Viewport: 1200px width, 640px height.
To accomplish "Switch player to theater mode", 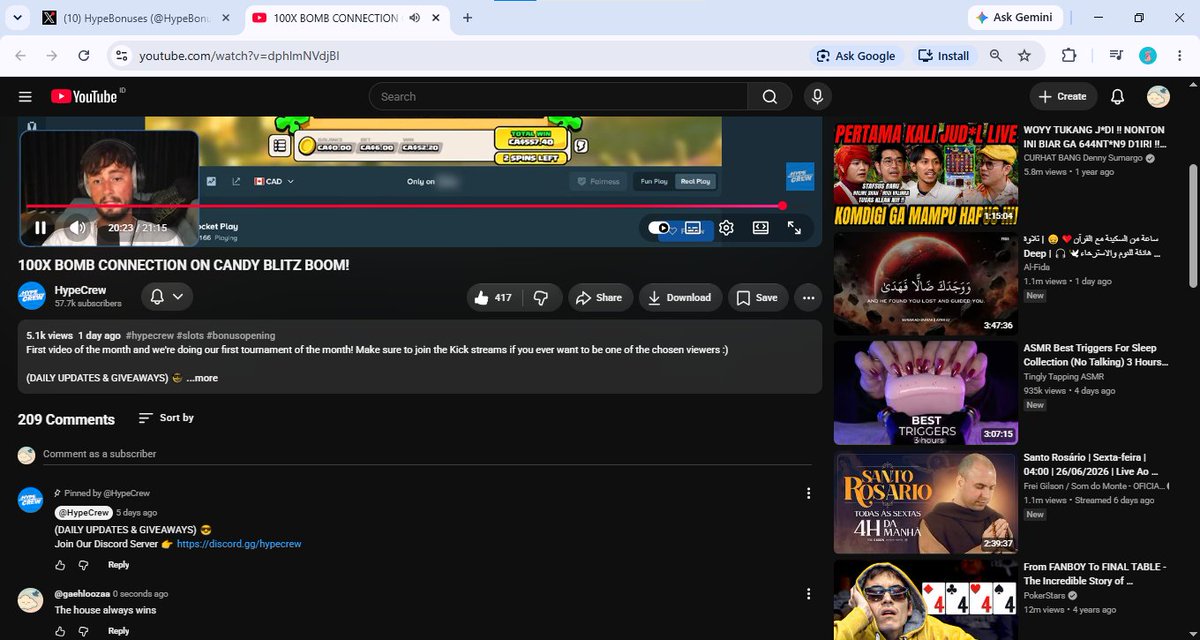I will (x=760, y=228).
